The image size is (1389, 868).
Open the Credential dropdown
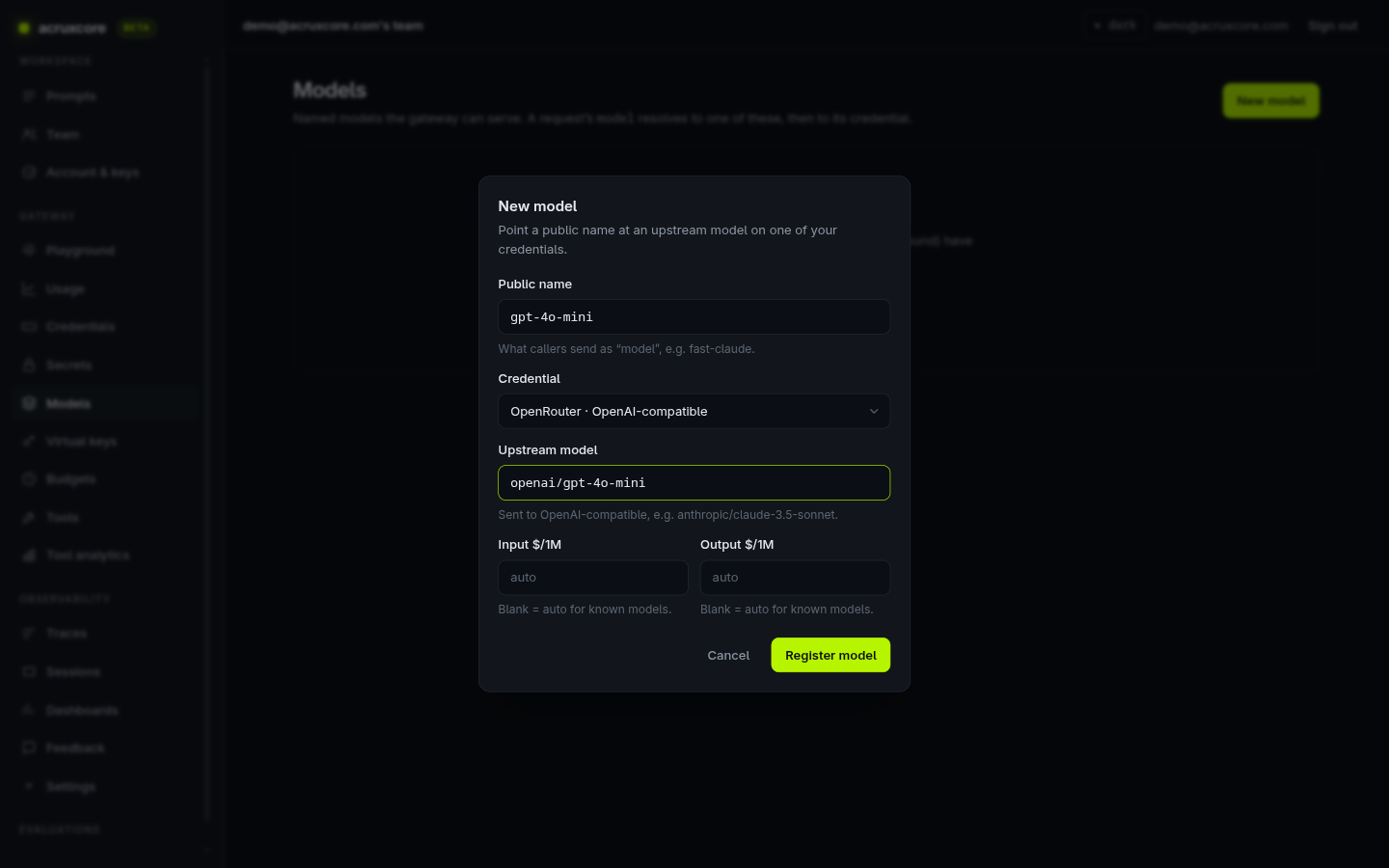pyautogui.click(x=694, y=411)
